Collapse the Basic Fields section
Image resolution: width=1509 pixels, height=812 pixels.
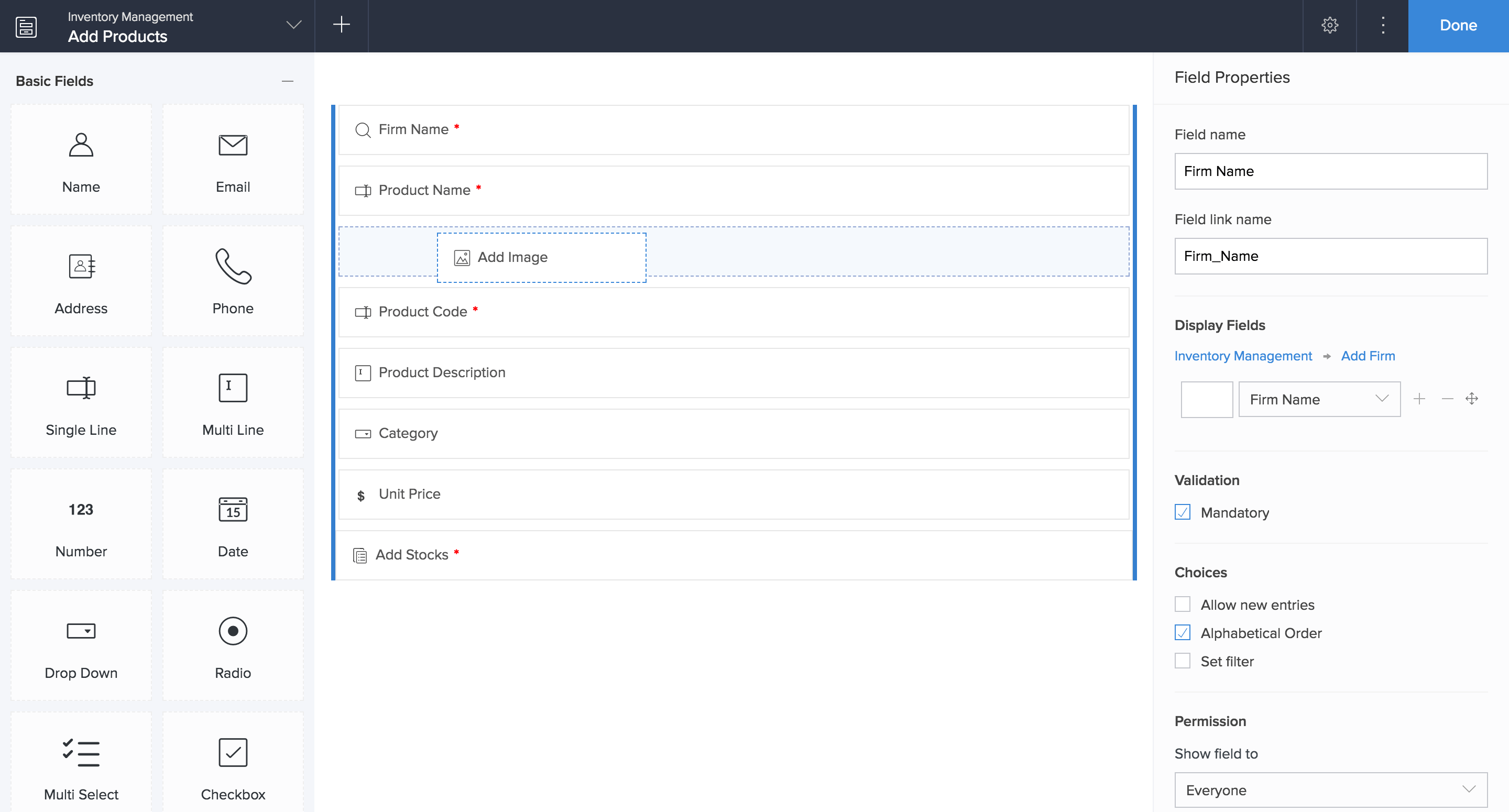click(287, 81)
